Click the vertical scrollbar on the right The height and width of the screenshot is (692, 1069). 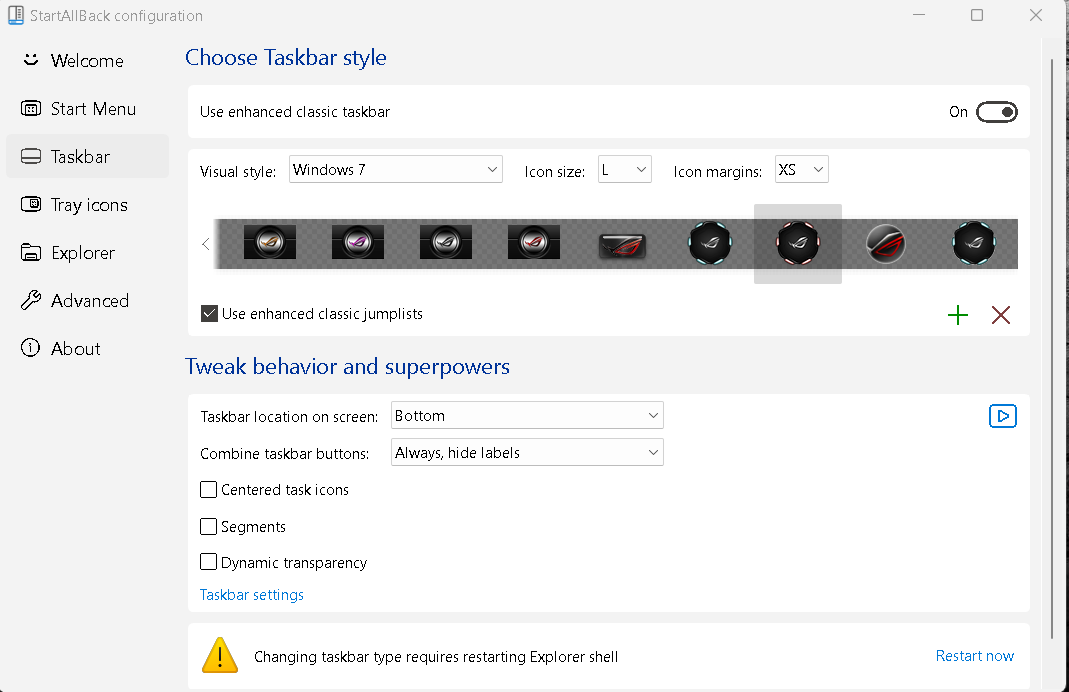tap(1053, 348)
